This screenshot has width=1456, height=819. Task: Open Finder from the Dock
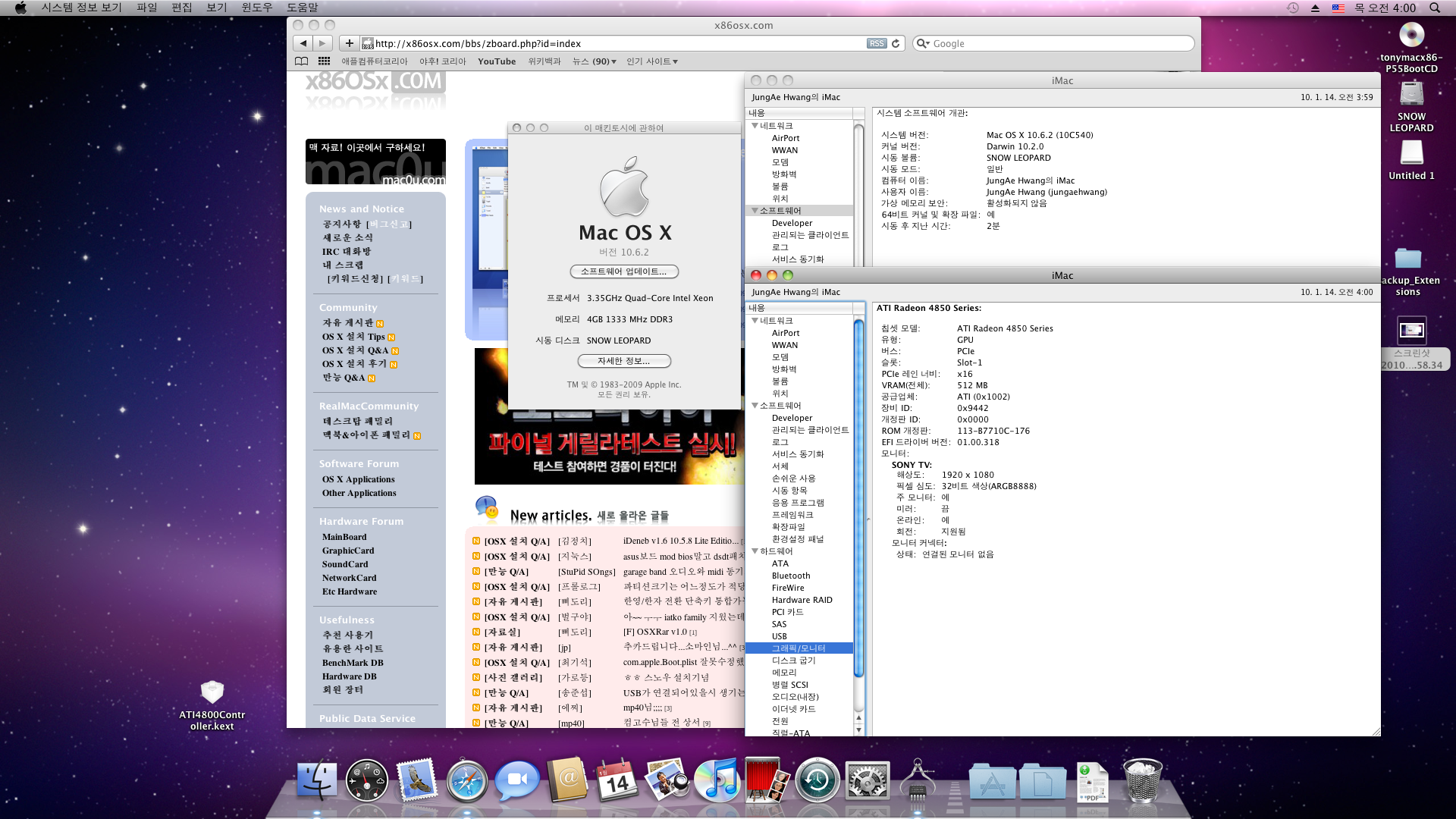(317, 780)
